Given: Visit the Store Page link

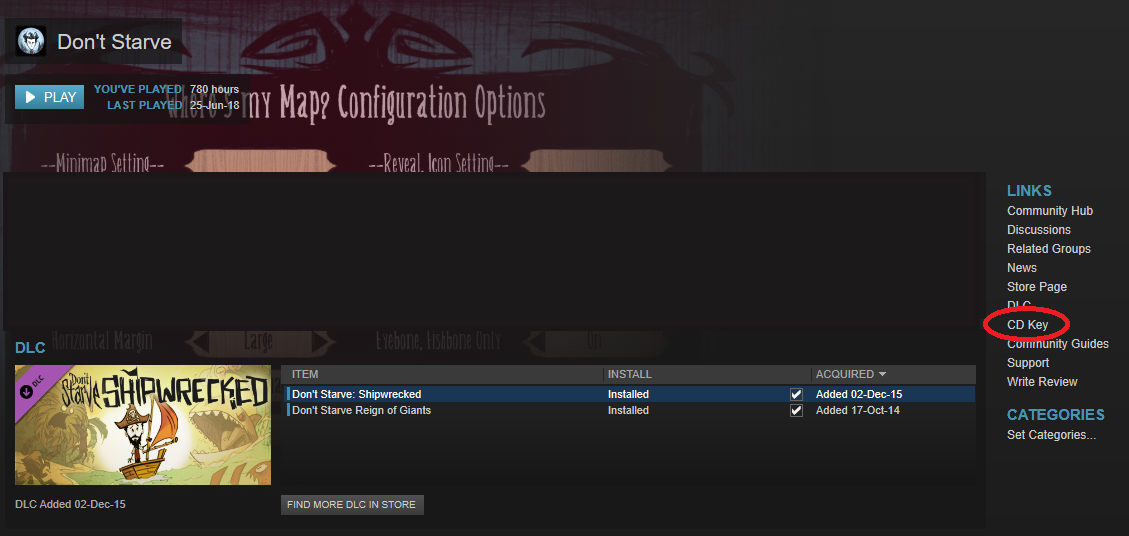Looking at the screenshot, I should pos(1037,287).
